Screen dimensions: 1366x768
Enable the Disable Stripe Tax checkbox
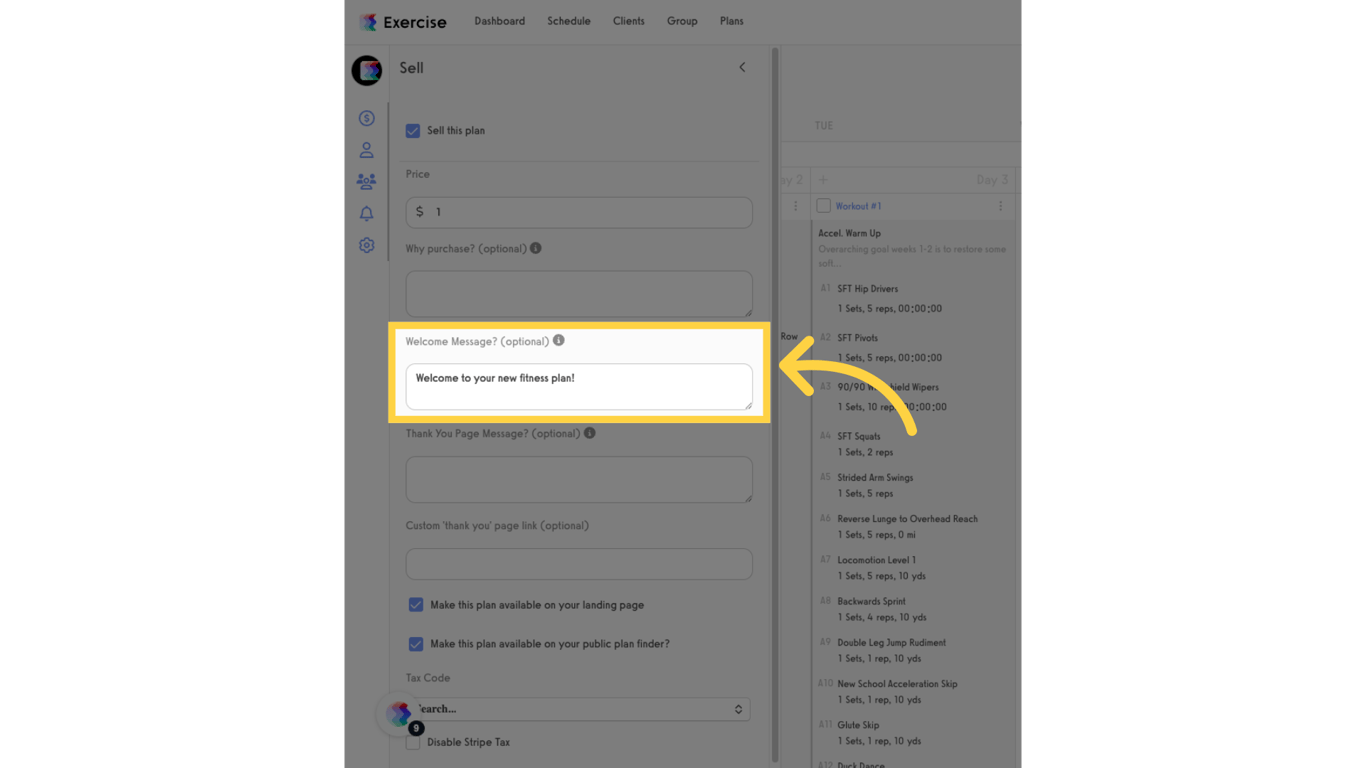click(x=413, y=741)
